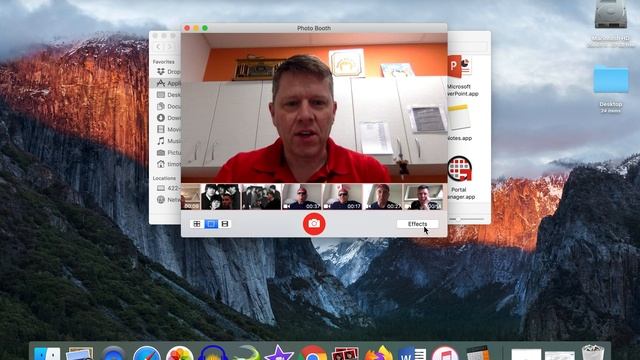
Task: Close the Photo Booth window
Action: [187, 28]
